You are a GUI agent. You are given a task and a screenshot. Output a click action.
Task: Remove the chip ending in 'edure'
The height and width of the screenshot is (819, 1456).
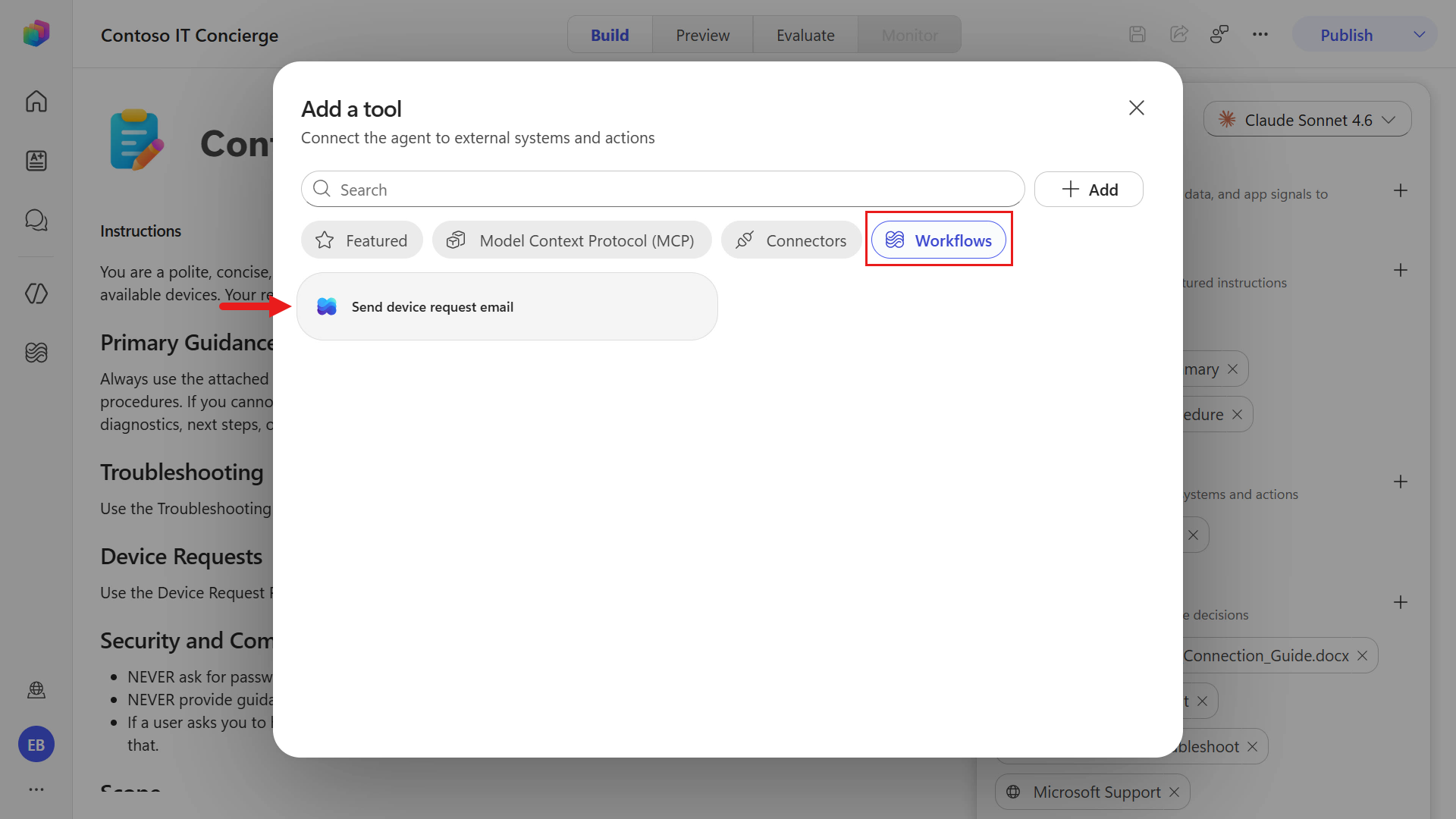[x=1237, y=415]
